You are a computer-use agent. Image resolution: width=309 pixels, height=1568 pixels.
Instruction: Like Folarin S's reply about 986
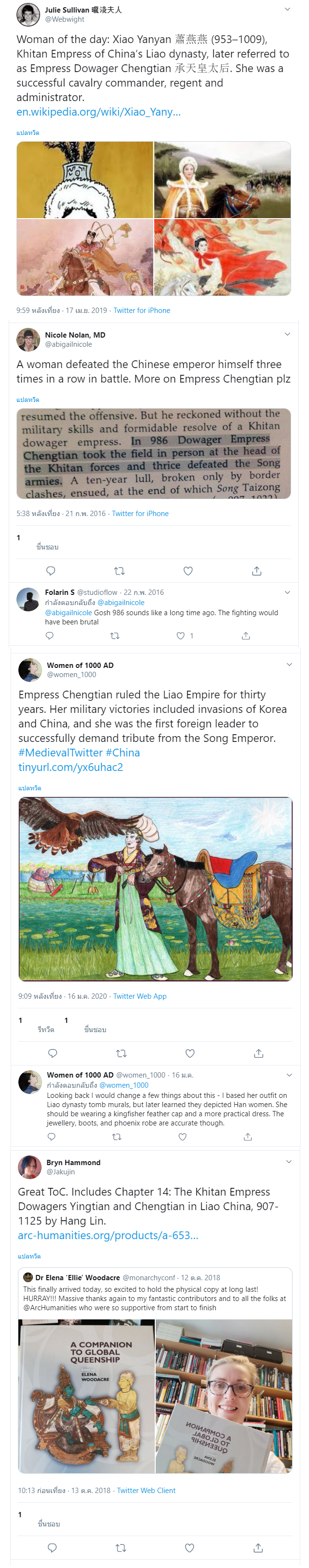[x=181, y=636]
